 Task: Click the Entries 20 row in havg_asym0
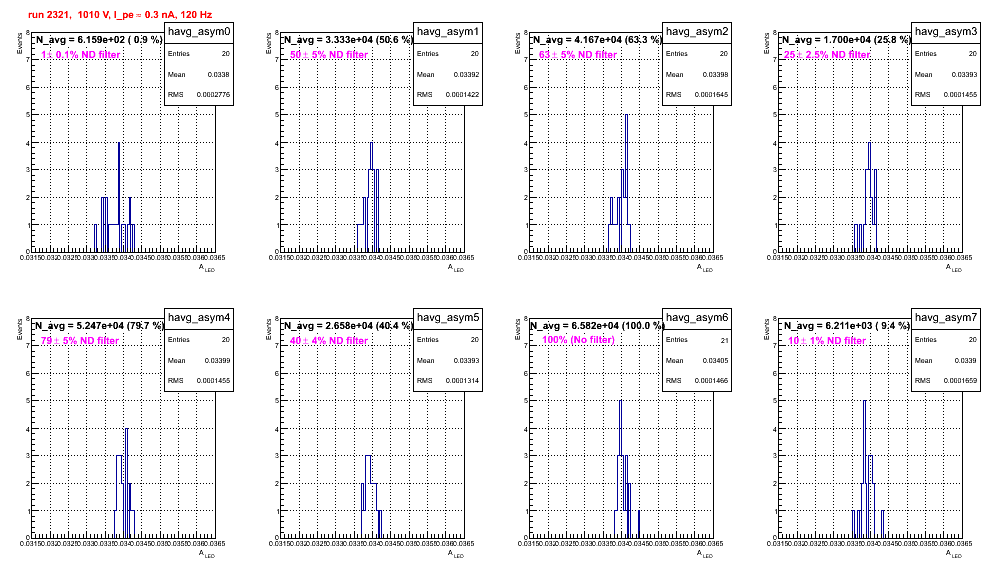pos(199,54)
